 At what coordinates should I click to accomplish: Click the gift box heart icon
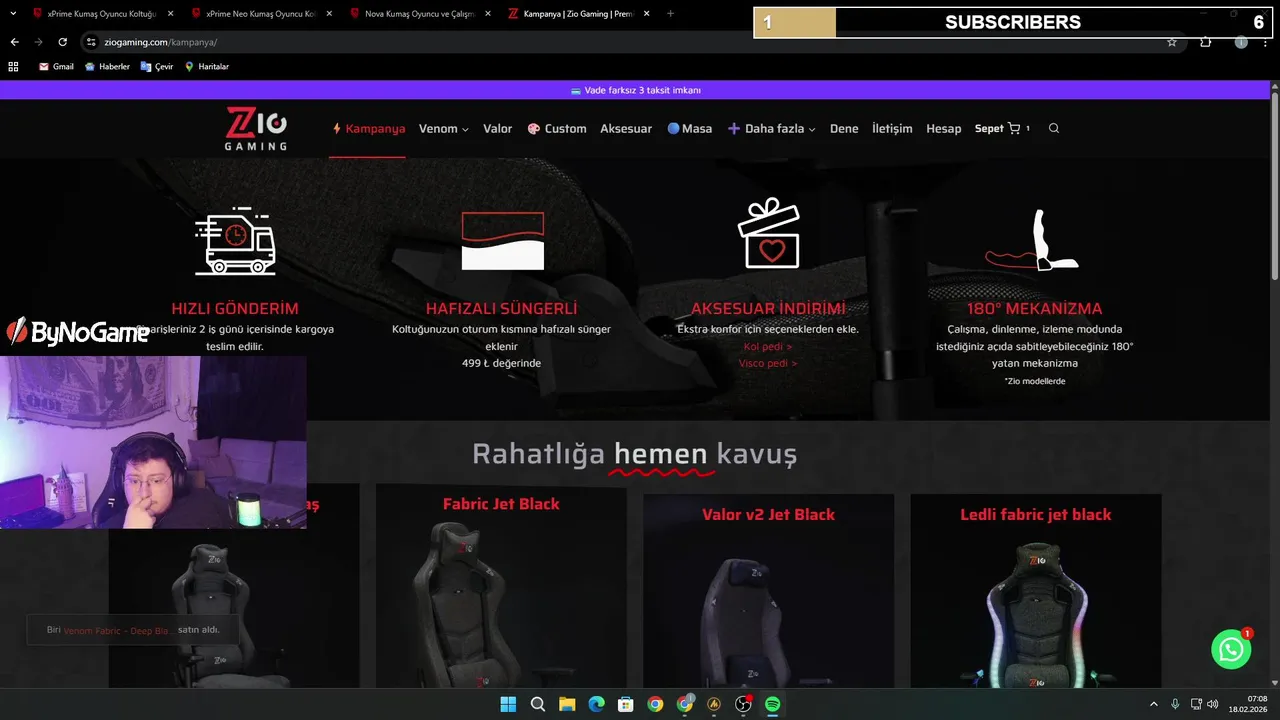coord(768,233)
